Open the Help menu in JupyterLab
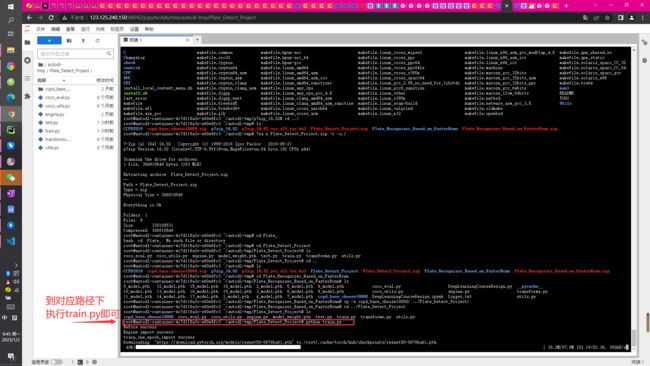The width and height of the screenshot is (650, 366). [149, 29]
